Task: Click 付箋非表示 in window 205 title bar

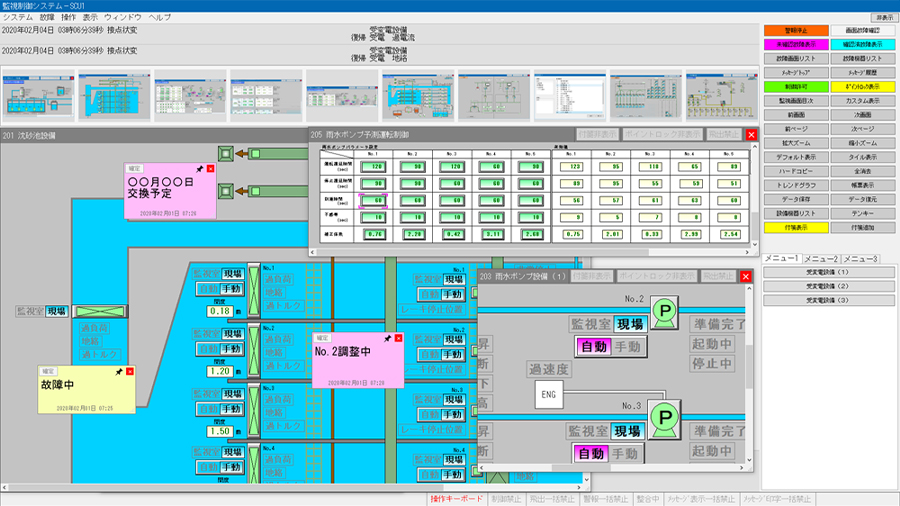Action: [x=597, y=134]
